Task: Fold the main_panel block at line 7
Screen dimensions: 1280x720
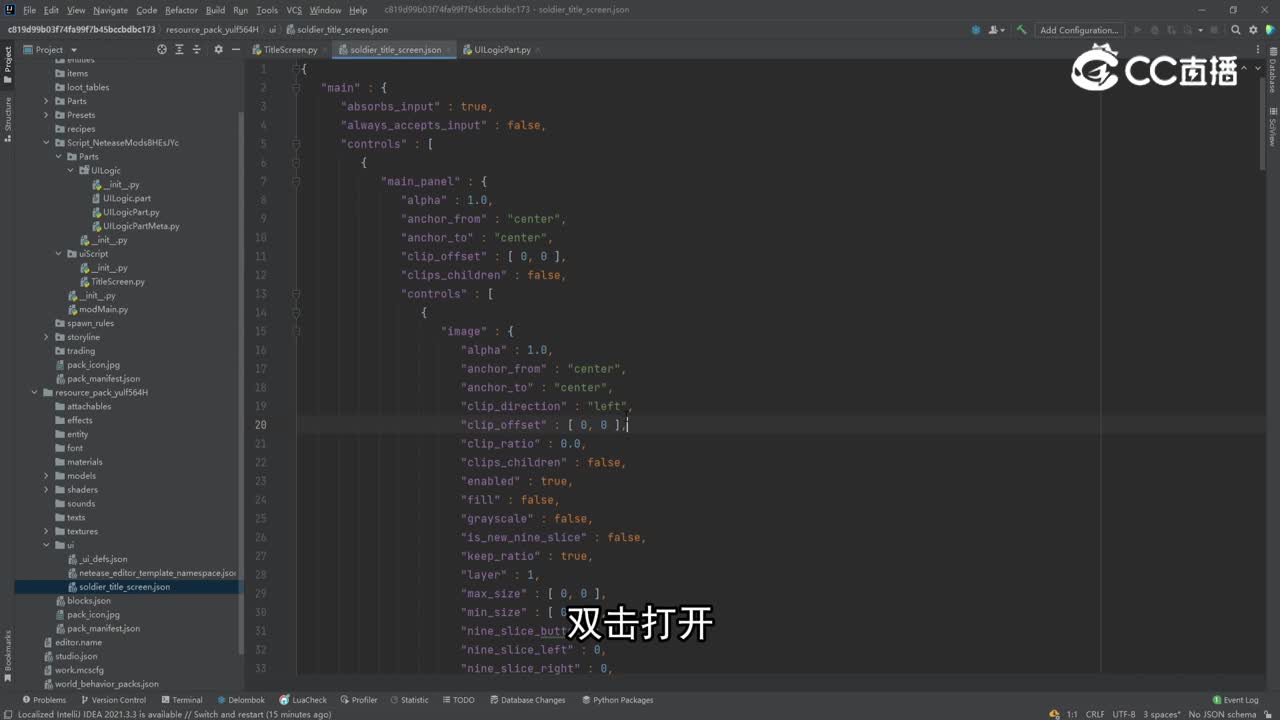Action: pyautogui.click(x=296, y=181)
